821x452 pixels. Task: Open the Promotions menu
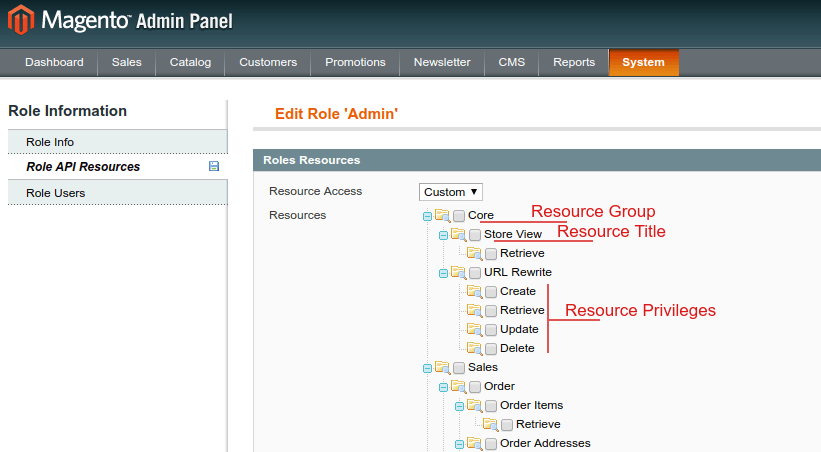pyautogui.click(x=355, y=62)
